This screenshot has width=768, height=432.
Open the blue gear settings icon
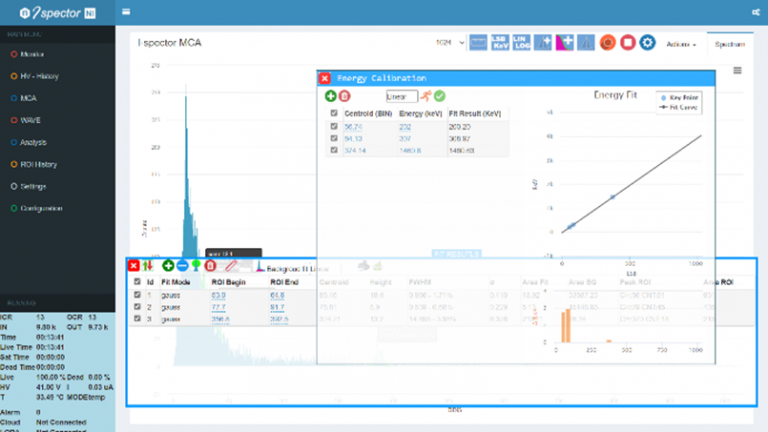[647, 43]
